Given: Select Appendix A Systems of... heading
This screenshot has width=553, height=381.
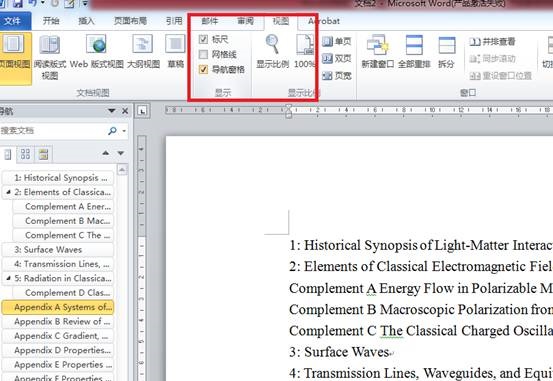Looking at the screenshot, I should click(x=58, y=307).
